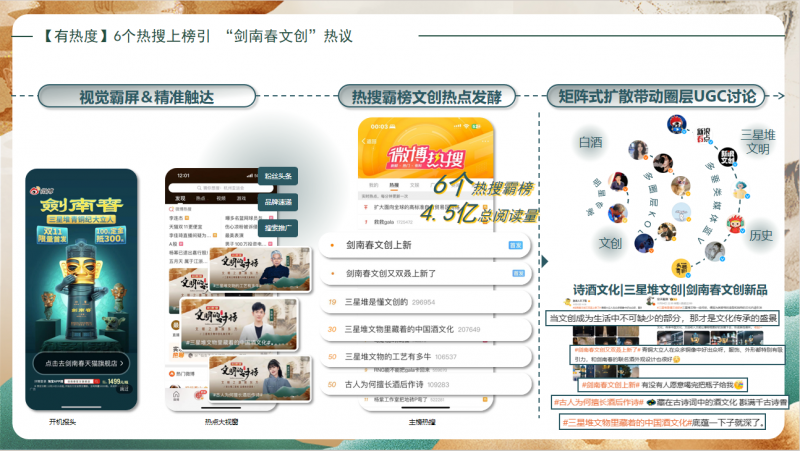Open the yellow circular logo avatar
Screen dimensions: 800x451
(x=681, y=266)
